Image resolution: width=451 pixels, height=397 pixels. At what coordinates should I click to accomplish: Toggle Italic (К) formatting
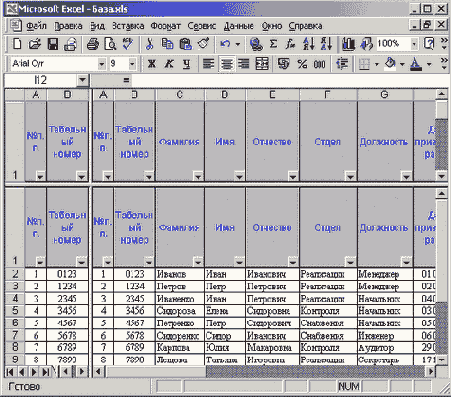(x=169, y=63)
